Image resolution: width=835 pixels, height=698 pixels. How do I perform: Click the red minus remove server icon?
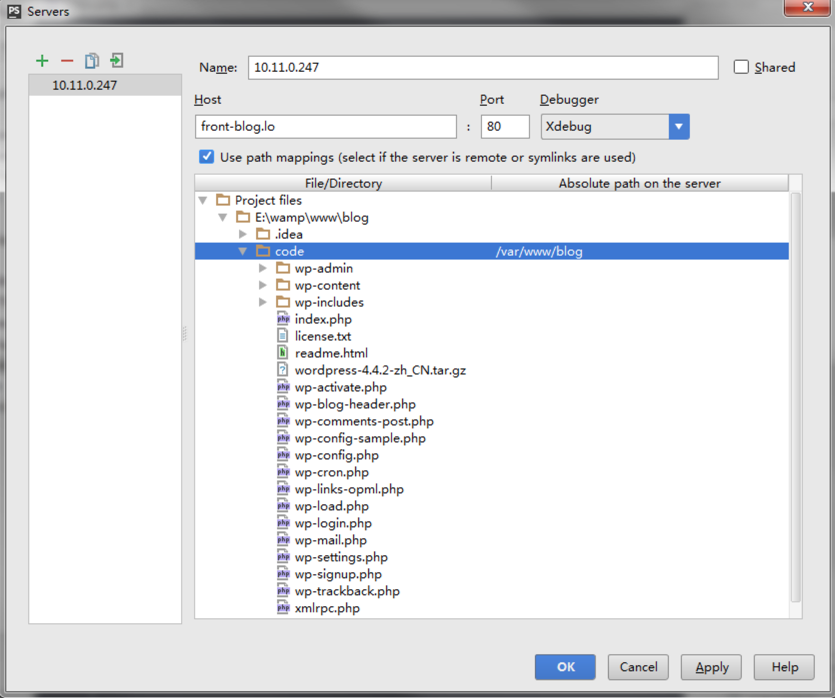point(67,61)
